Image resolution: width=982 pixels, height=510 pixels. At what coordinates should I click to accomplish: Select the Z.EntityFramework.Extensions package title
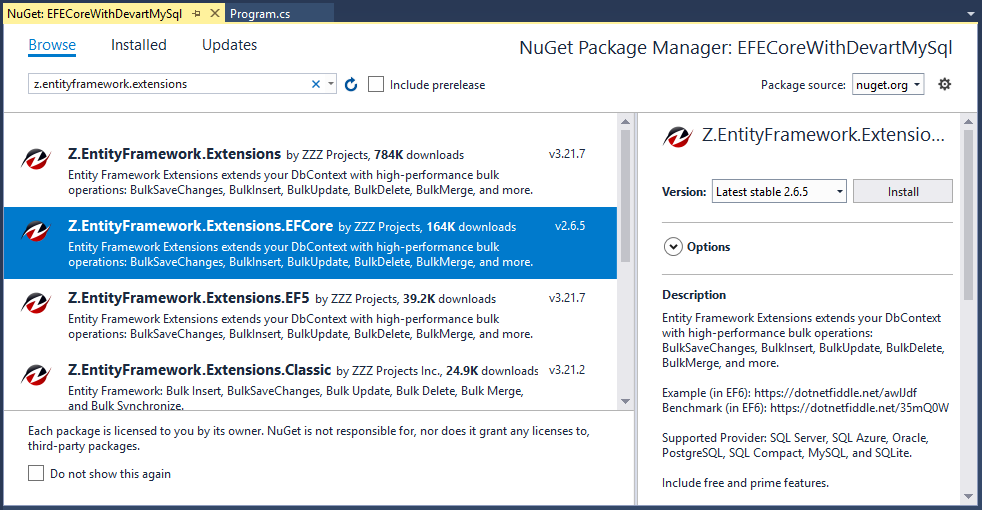coord(174,154)
